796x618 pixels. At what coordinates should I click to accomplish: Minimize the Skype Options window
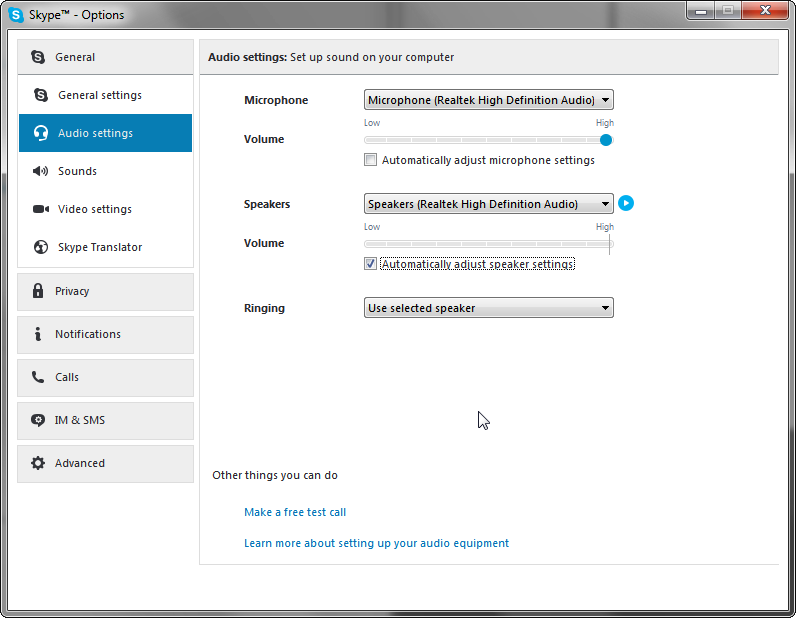[x=701, y=11]
